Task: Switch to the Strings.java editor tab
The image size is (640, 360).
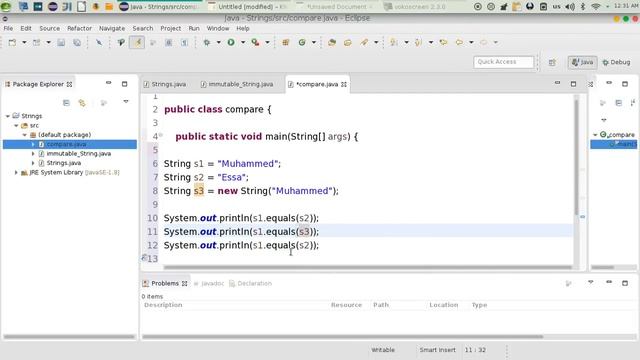Action: [x=165, y=84]
